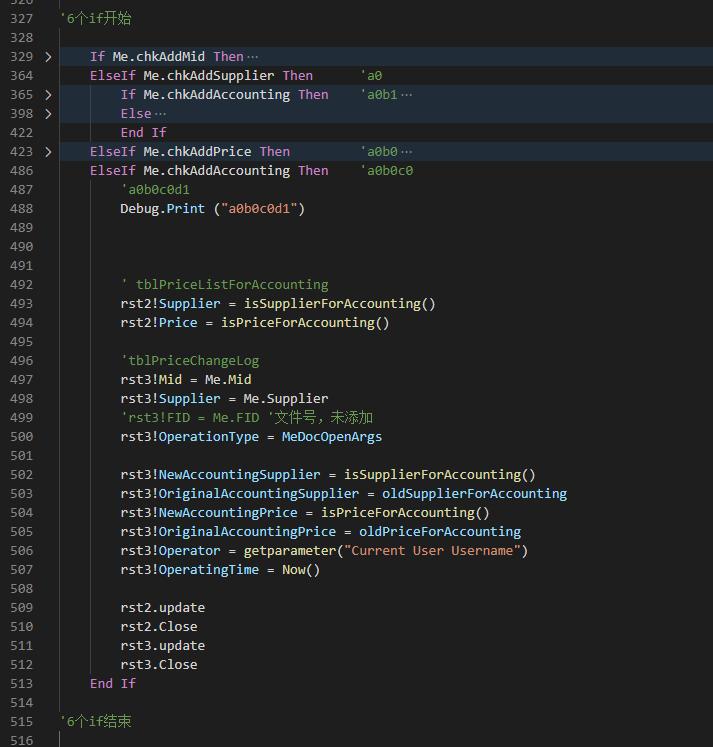Click 'isPriceForAccounting()' on line 494
Screen dimensions: 713x747
click(305, 323)
